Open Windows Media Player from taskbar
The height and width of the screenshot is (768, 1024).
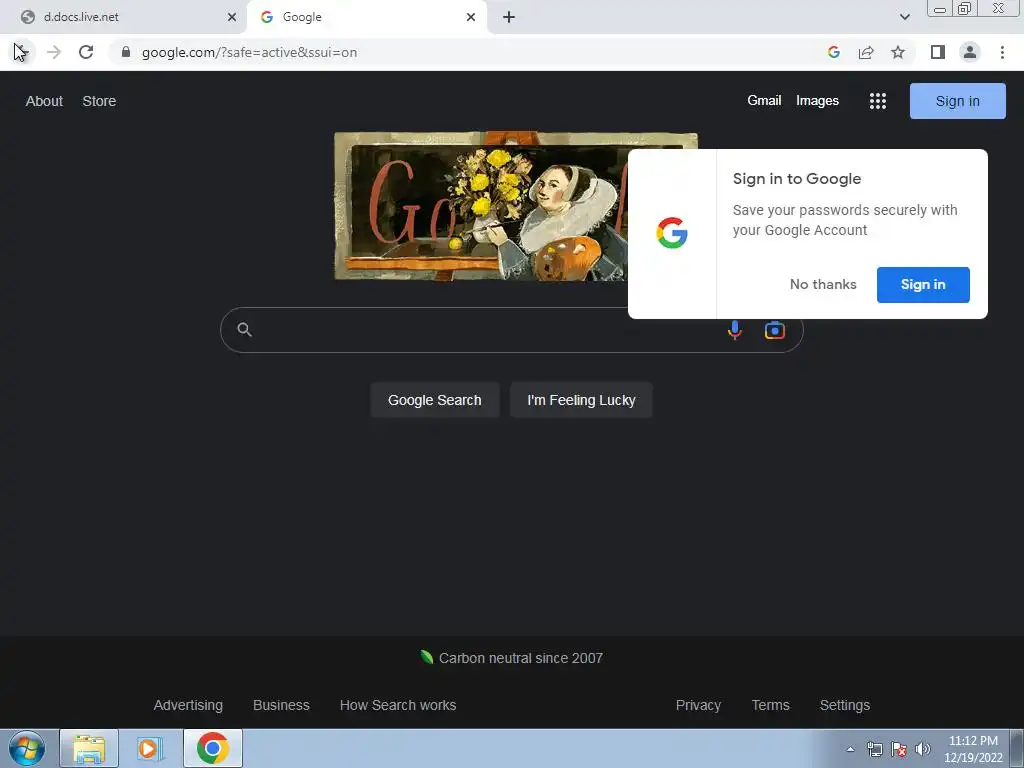click(150, 748)
